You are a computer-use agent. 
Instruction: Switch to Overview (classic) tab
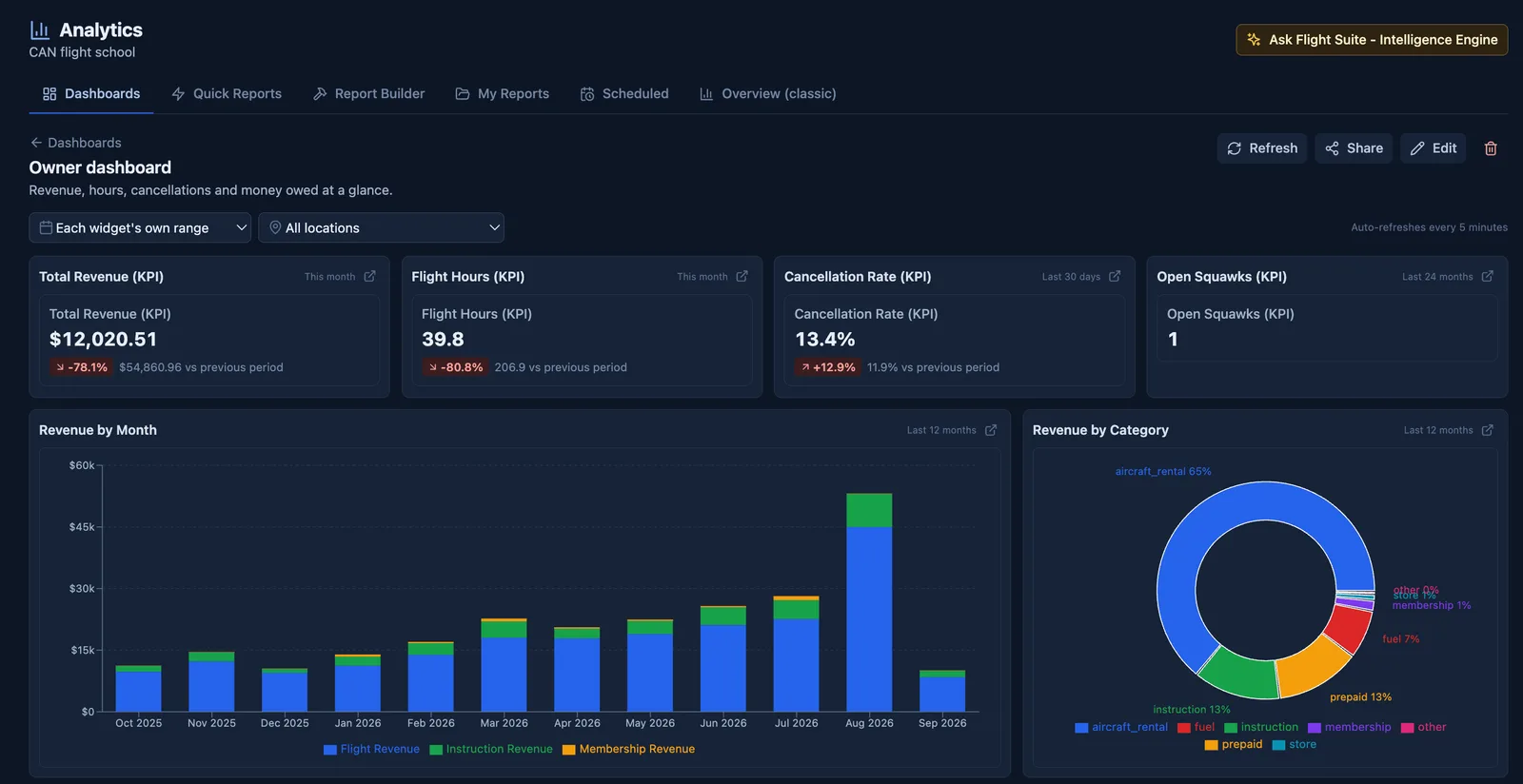767,93
